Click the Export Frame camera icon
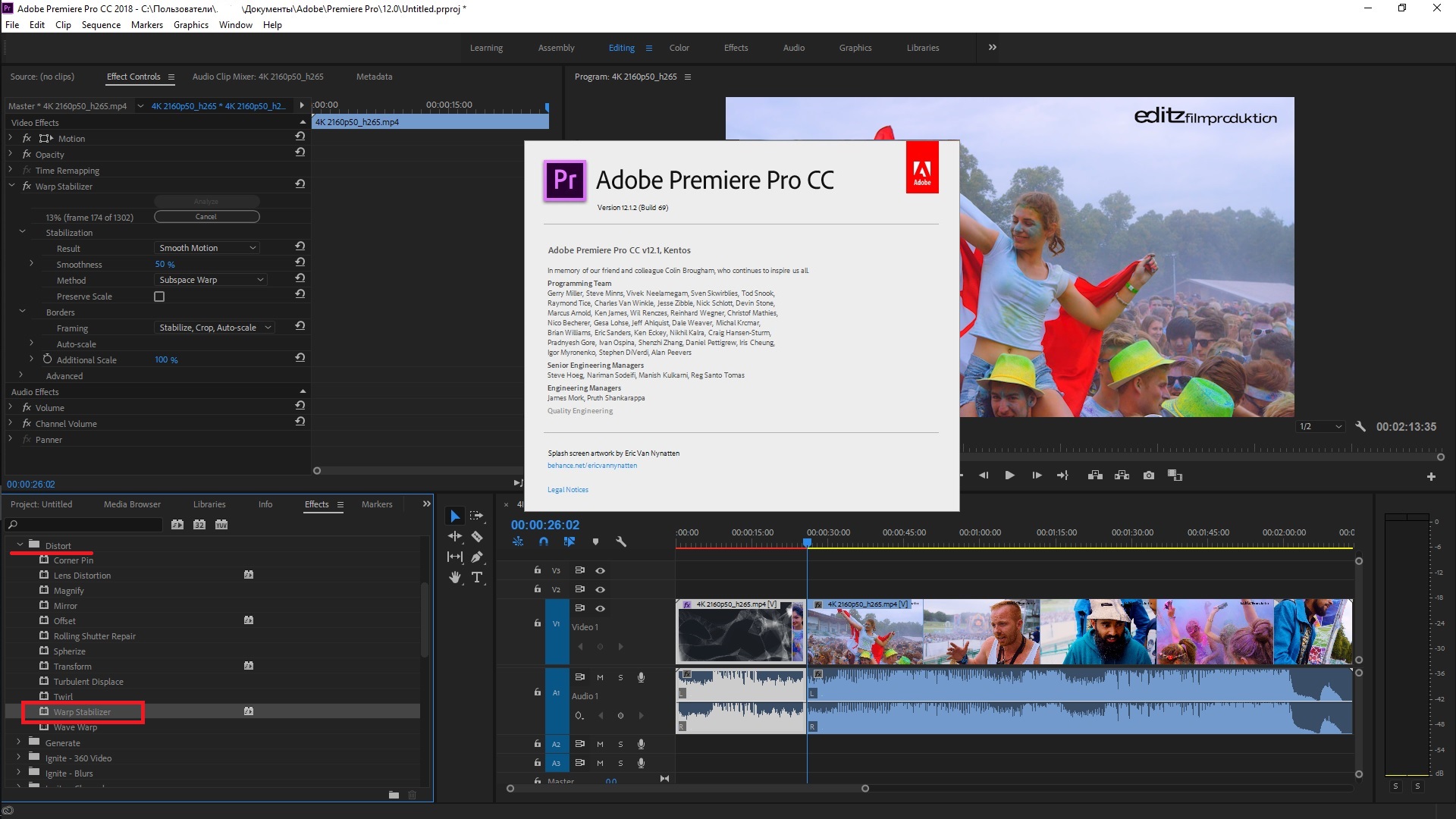Image resolution: width=1456 pixels, height=819 pixels. 1149,475
